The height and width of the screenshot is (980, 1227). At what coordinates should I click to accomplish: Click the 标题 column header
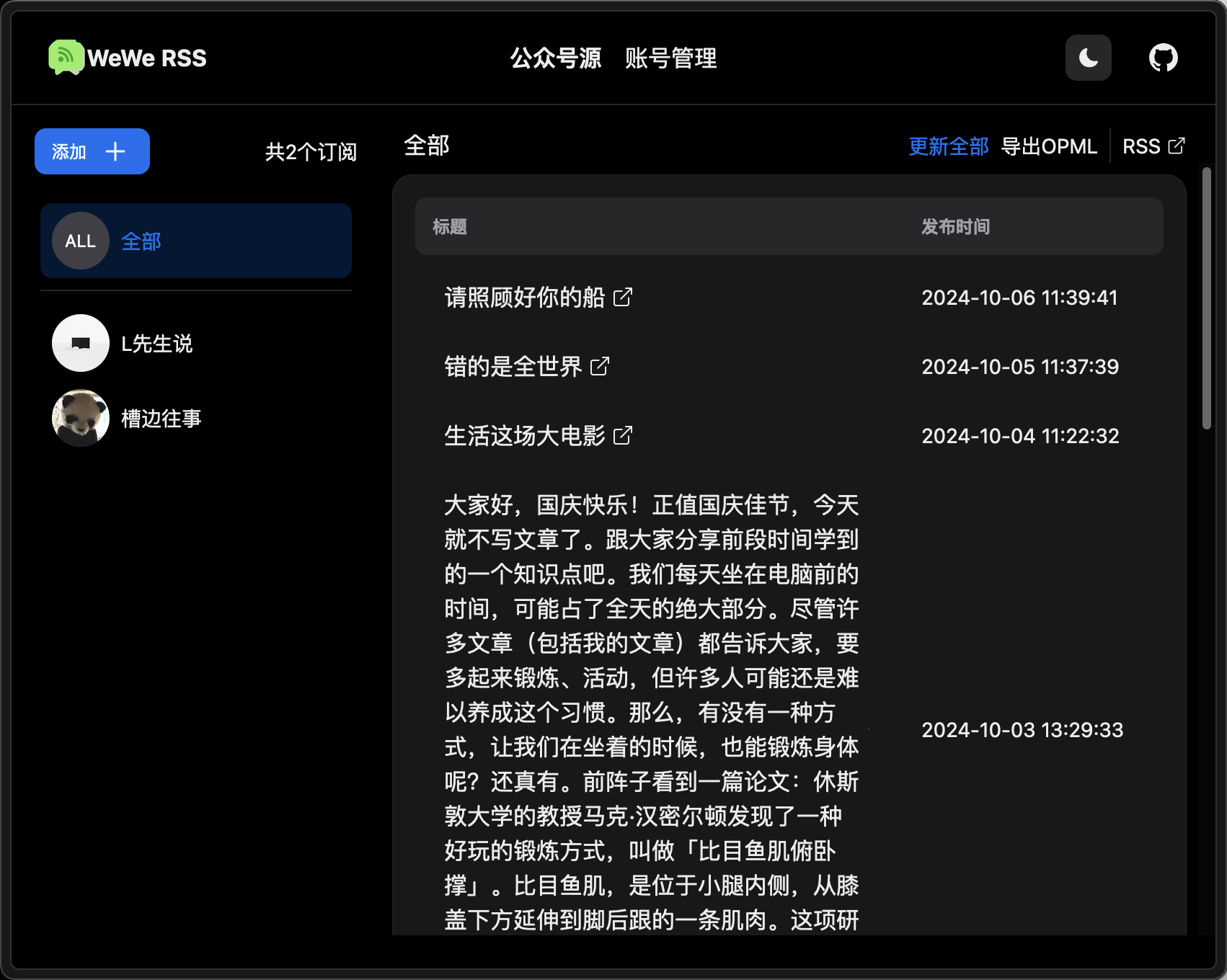(x=450, y=227)
